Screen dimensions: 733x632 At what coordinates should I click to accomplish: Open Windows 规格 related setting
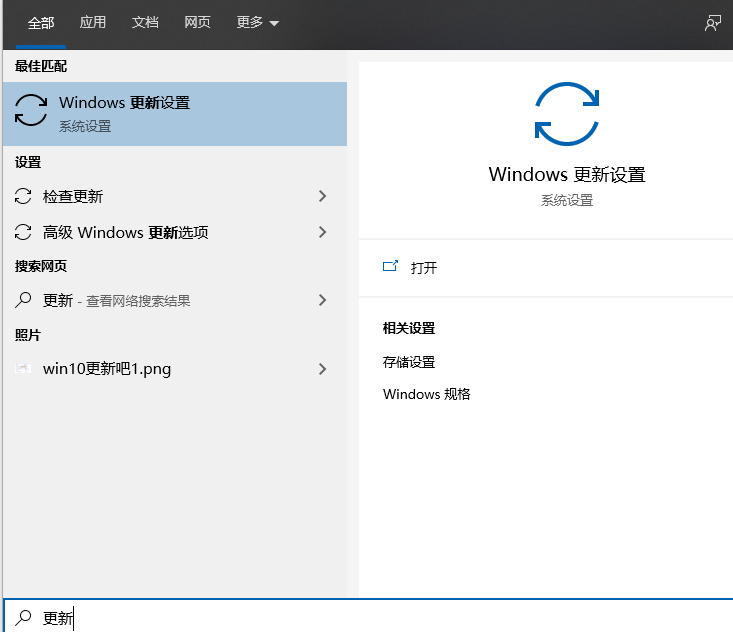[426, 394]
